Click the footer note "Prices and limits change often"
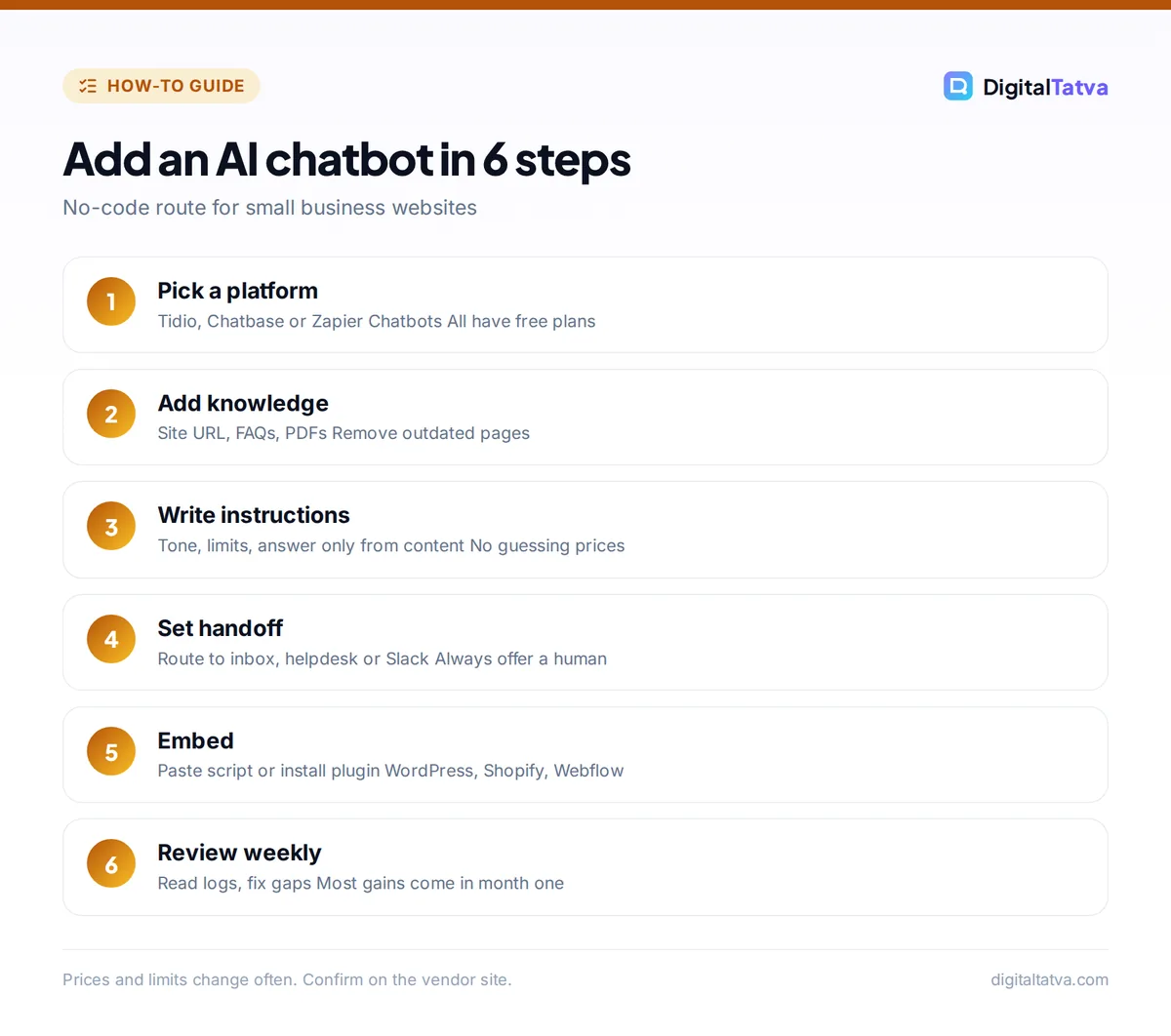1171x1036 pixels. [180, 979]
